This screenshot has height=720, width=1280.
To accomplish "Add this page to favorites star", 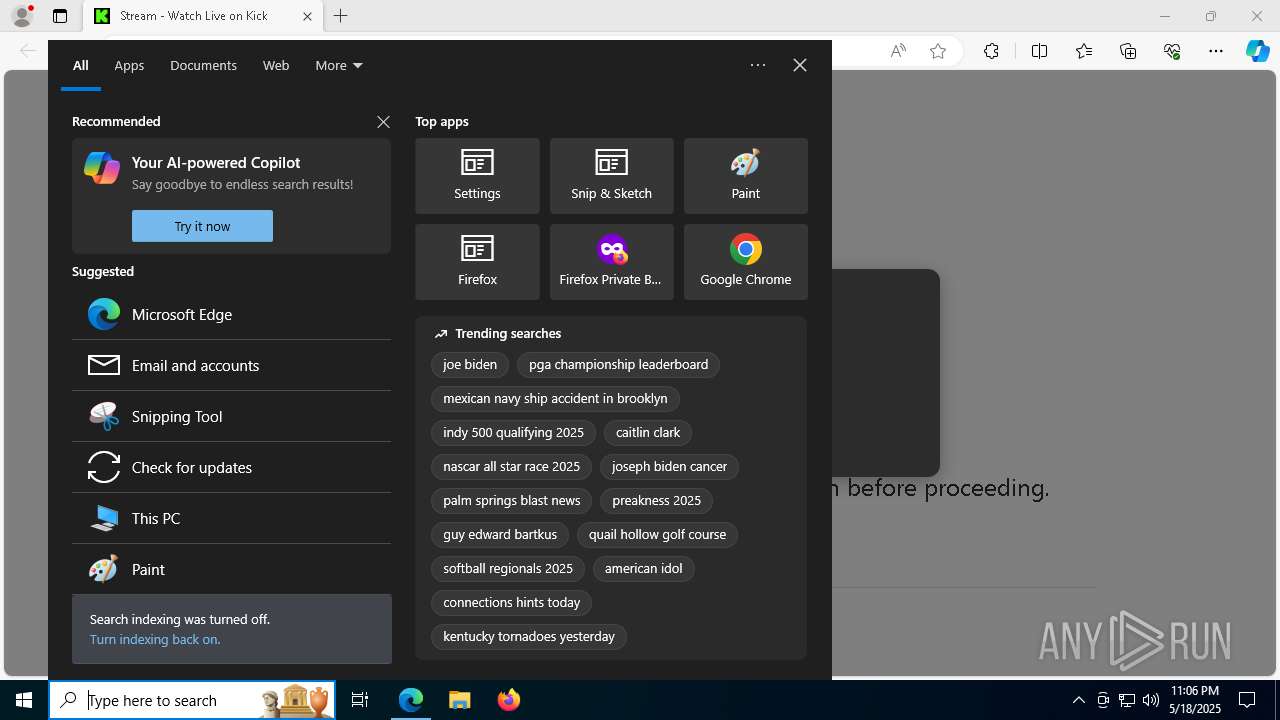I will pyautogui.click(x=938, y=51).
